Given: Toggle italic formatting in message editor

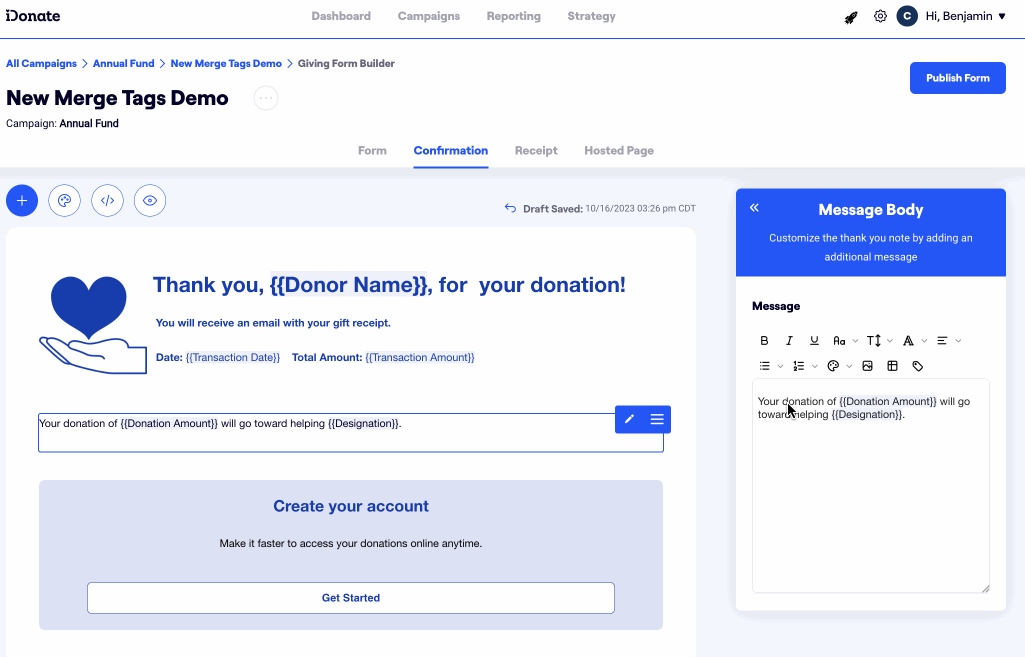Looking at the screenshot, I should [789, 341].
